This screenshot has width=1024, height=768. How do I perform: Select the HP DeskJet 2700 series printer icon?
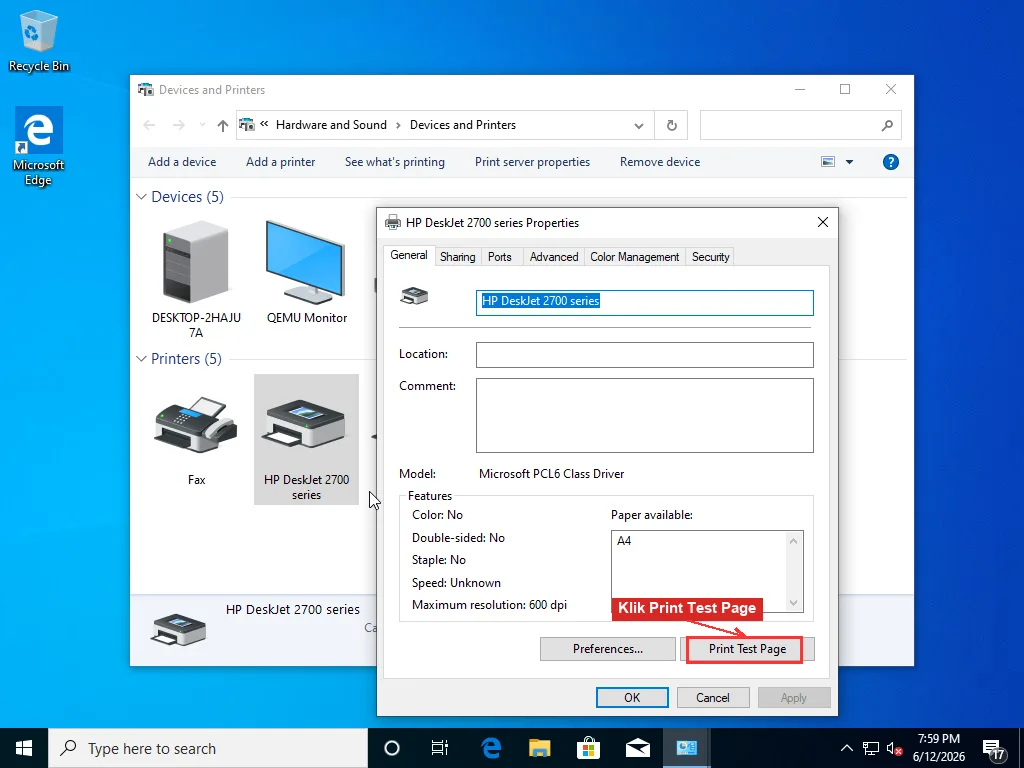(x=306, y=425)
